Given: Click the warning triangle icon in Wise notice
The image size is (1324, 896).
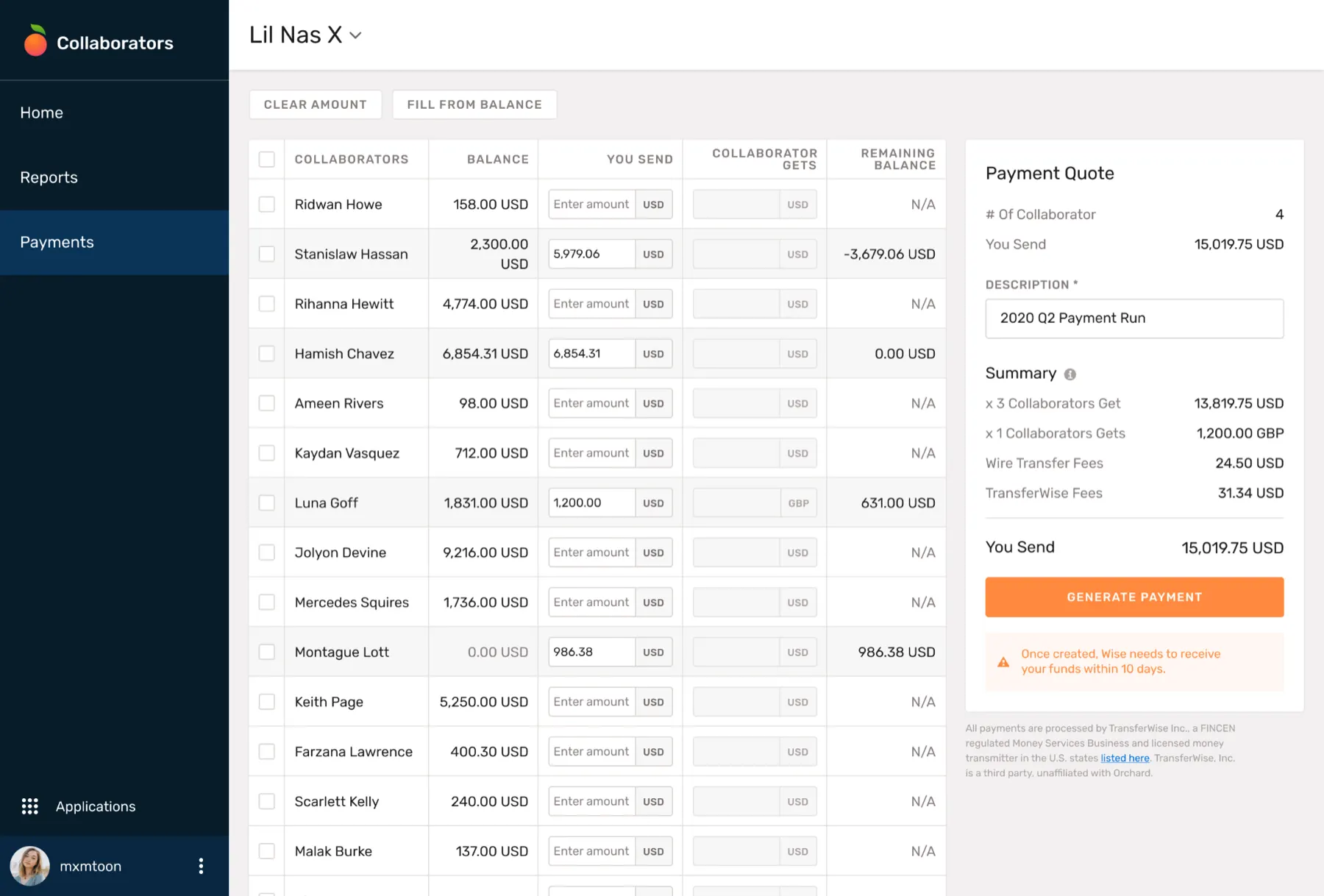Looking at the screenshot, I should 1003,661.
